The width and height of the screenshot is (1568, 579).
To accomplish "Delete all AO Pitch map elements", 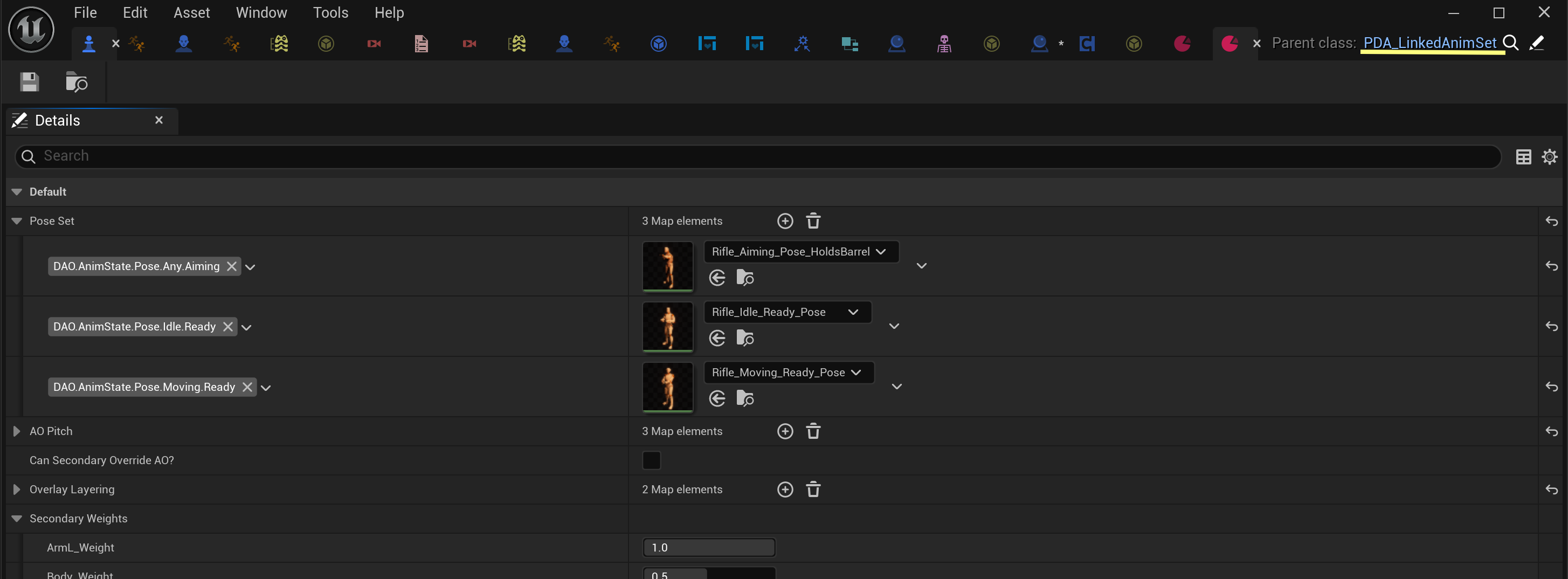I will (813, 431).
